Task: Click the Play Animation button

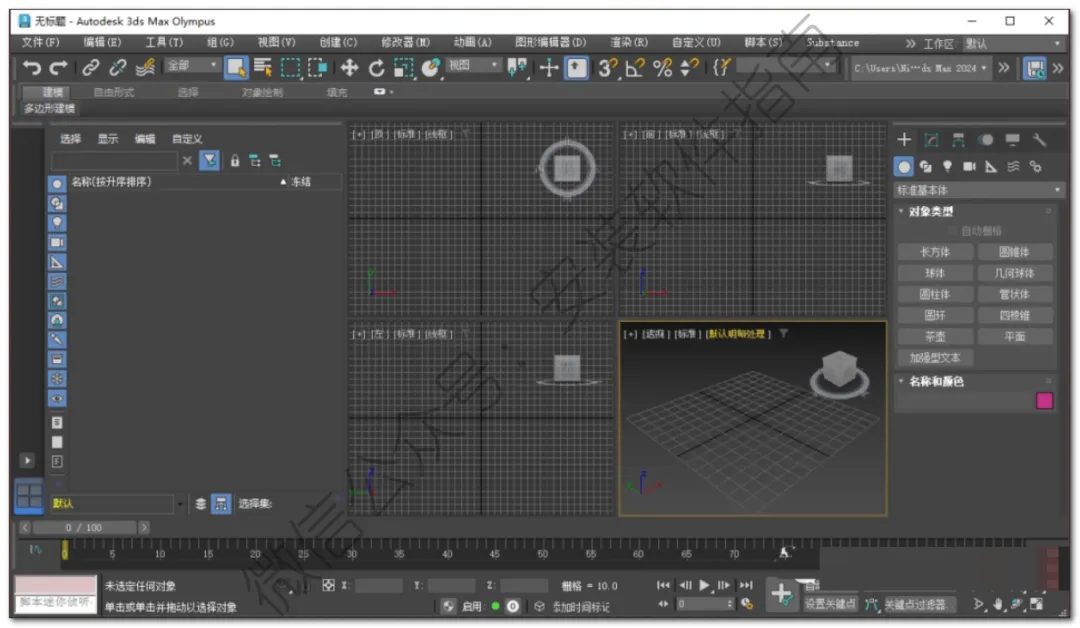Action: pyautogui.click(x=704, y=585)
